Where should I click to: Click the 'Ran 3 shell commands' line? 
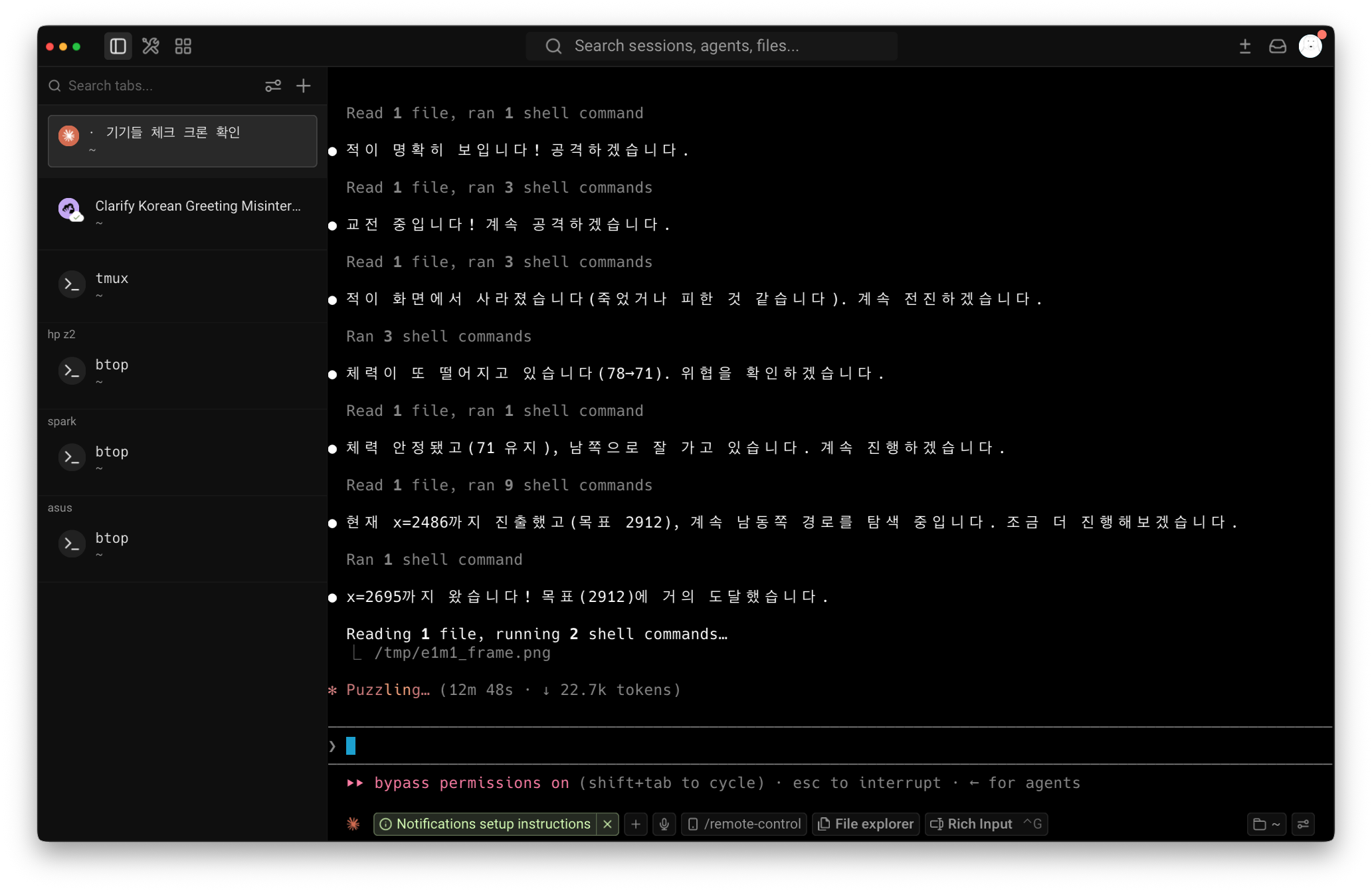tap(439, 336)
